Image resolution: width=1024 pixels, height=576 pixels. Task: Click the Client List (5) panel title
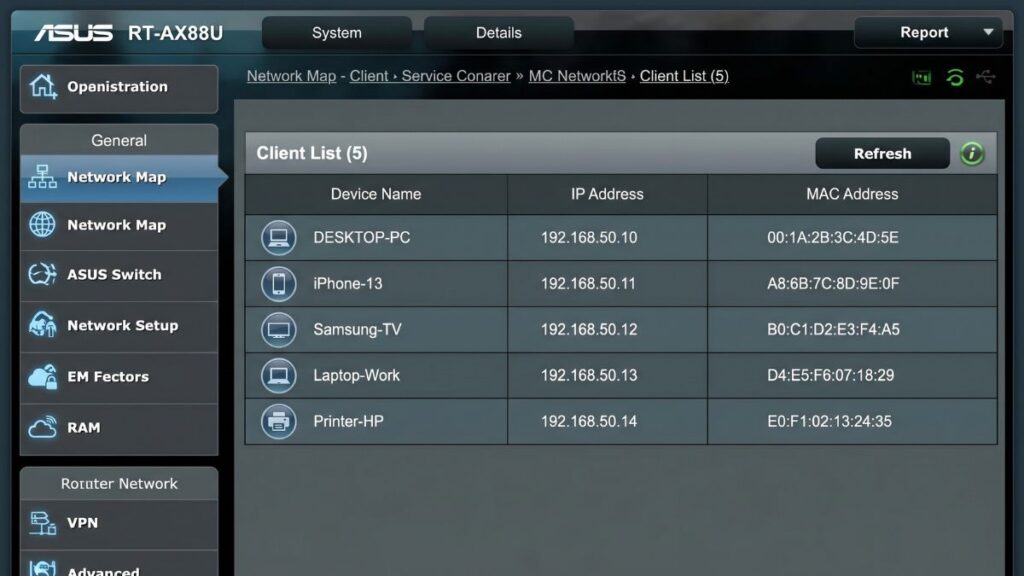(312, 153)
